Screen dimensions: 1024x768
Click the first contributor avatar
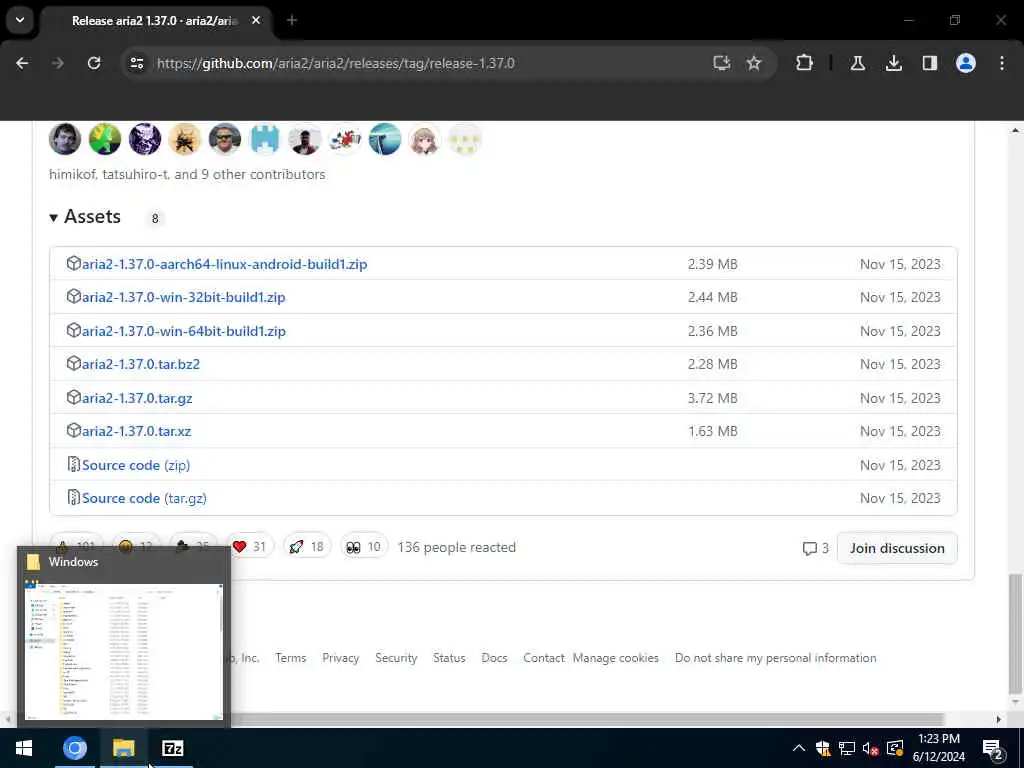coord(65,139)
